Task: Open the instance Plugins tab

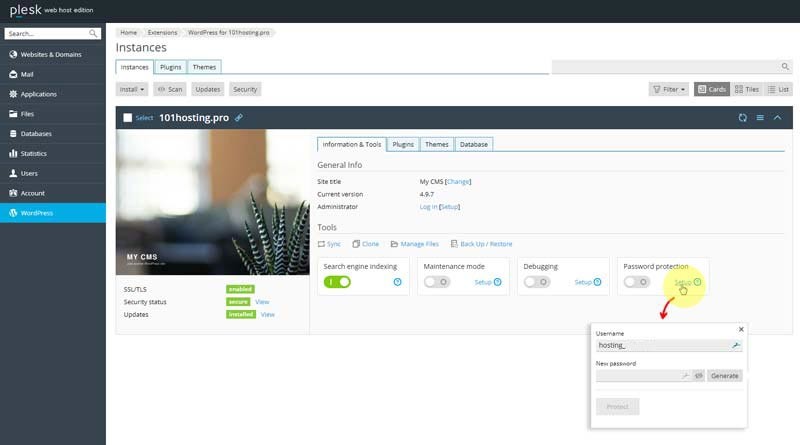Action: point(403,144)
